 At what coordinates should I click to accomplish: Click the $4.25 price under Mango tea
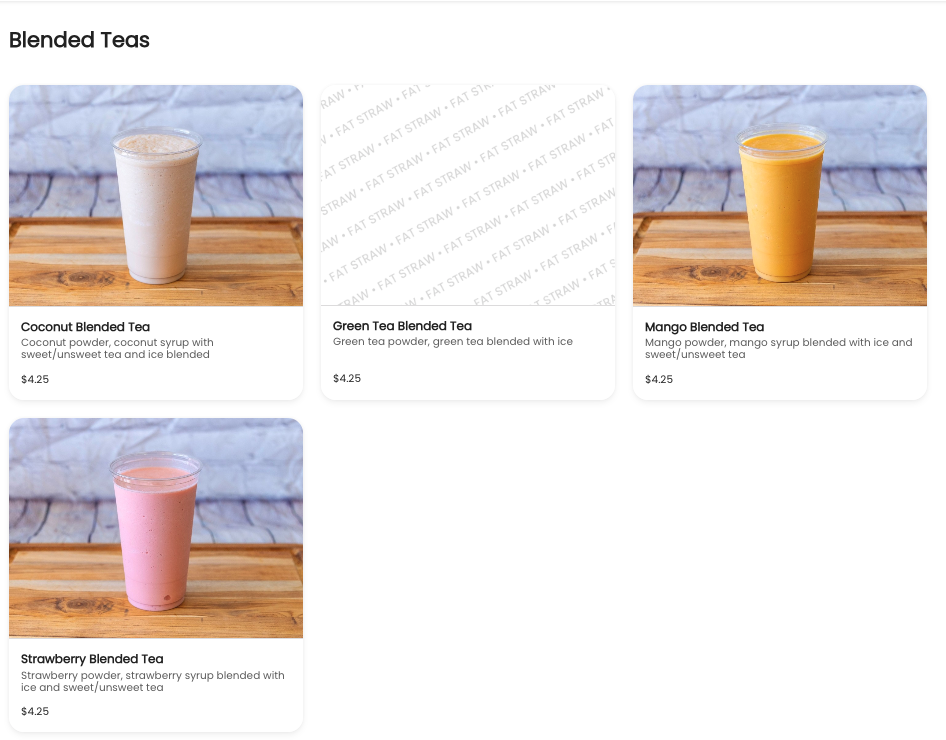(x=659, y=379)
